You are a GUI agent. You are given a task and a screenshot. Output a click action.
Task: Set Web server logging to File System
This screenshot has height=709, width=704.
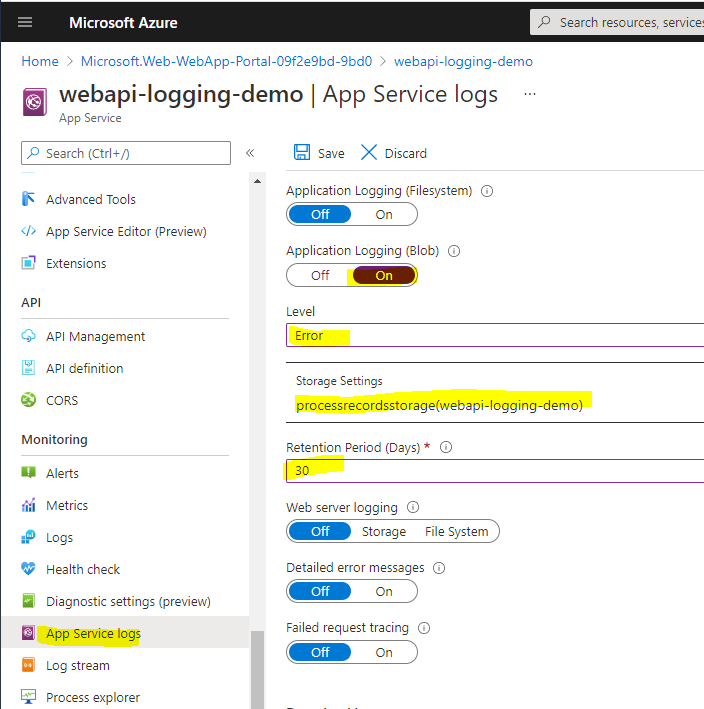point(457,531)
